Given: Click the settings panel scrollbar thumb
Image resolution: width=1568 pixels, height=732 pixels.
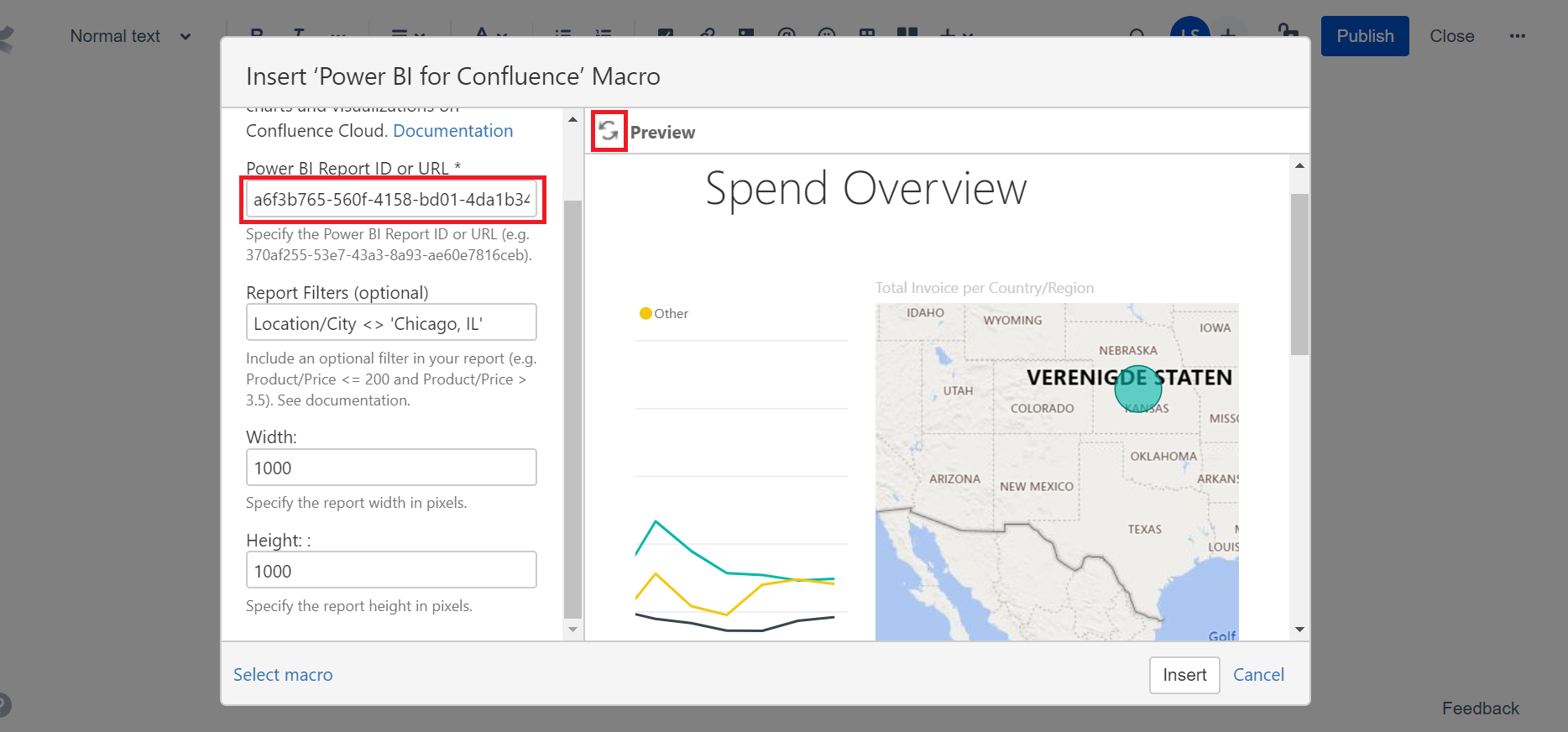Looking at the screenshot, I should tap(572, 409).
